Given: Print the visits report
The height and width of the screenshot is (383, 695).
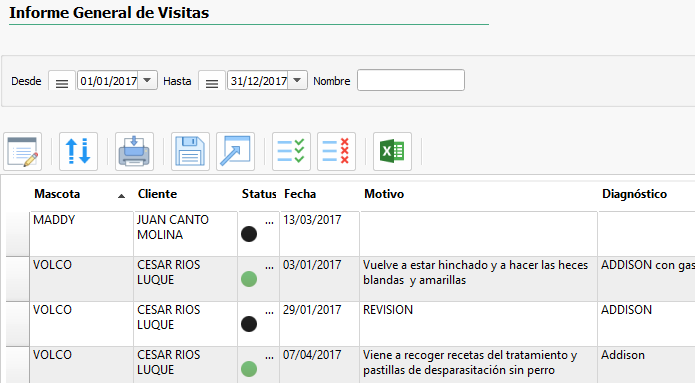Looking at the screenshot, I should pos(134,152).
